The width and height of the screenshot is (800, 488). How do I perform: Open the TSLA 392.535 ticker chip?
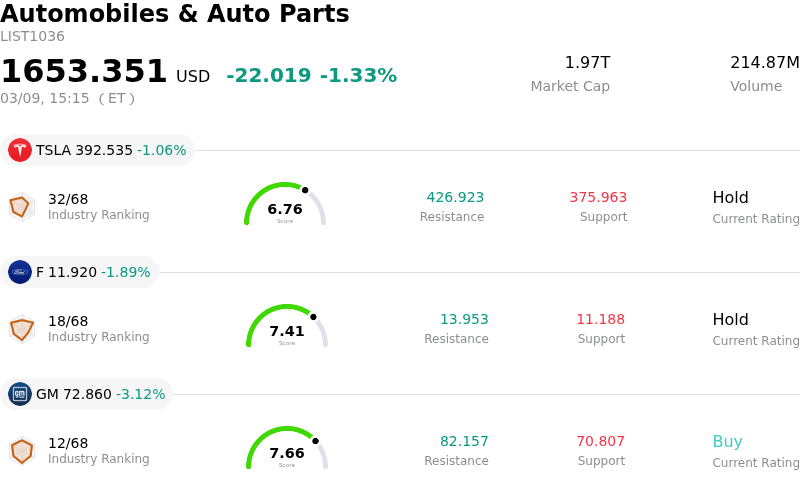pos(97,150)
